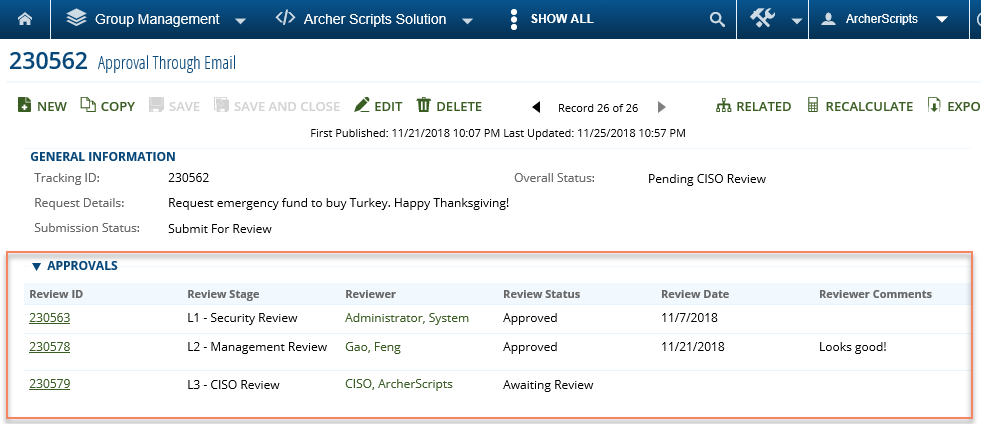This screenshot has height=424, width=981.
Task: Open the ArcherScripts user dropdown
Action: click(x=942, y=19)
